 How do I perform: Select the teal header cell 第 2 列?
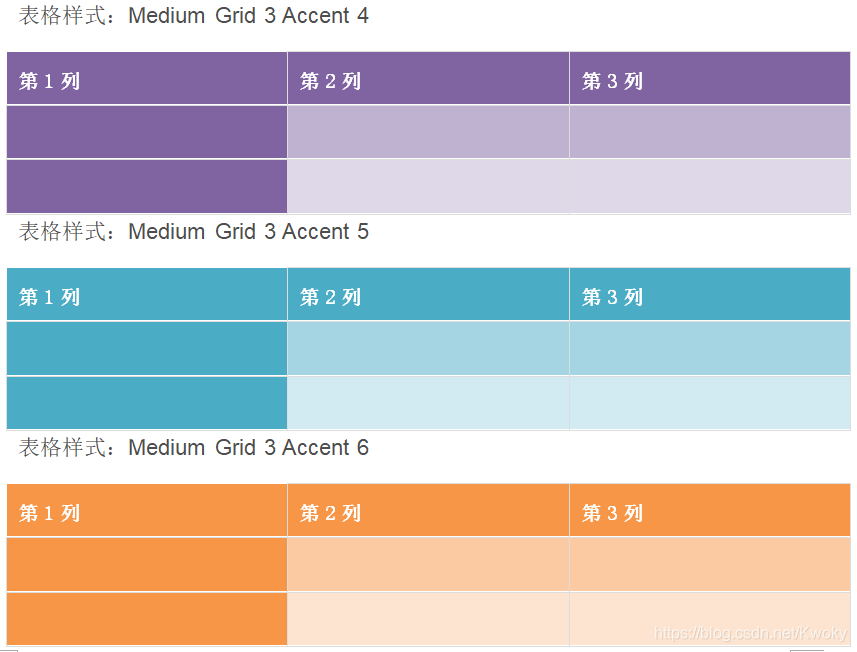428,294
